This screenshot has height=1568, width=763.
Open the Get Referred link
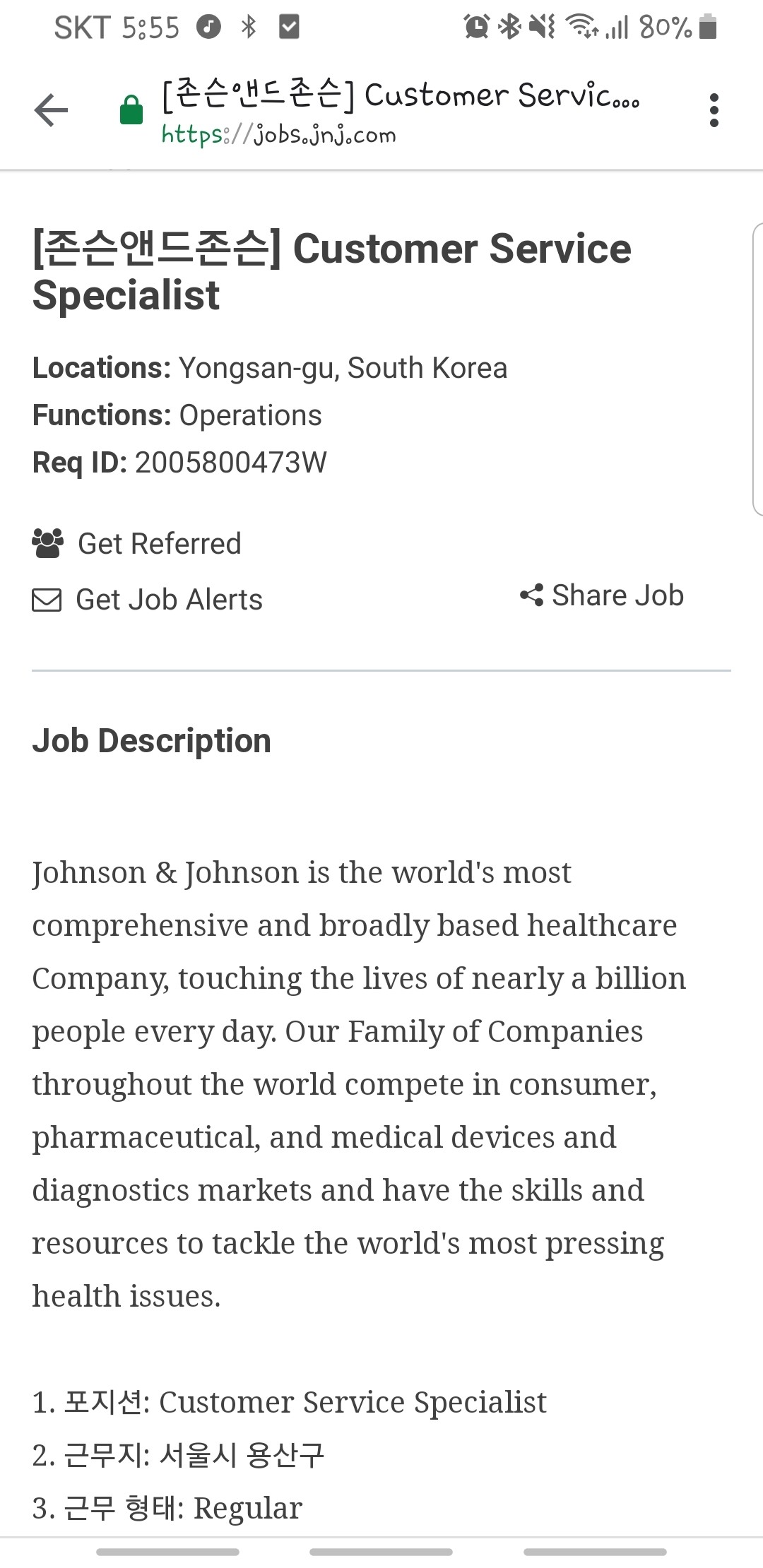159,544
